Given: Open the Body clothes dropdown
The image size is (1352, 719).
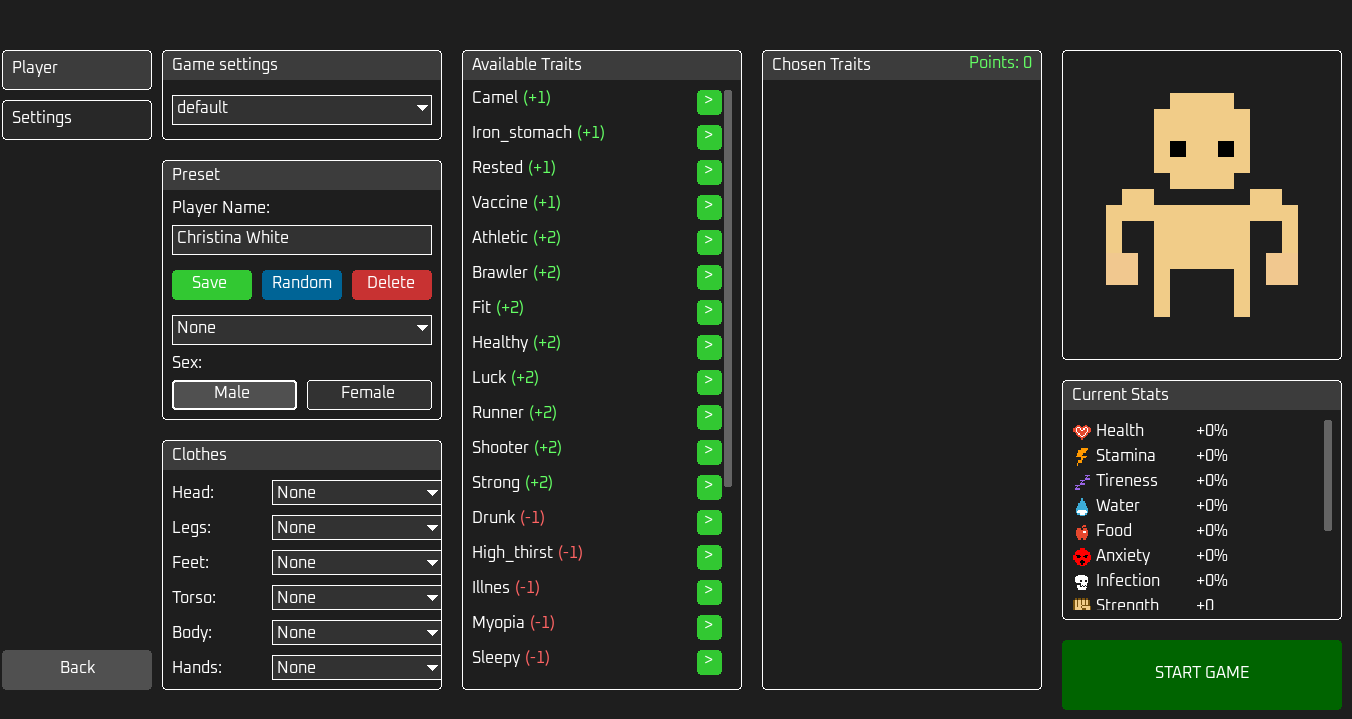Looking at the screenshot, I should click(x=357, y=632).
